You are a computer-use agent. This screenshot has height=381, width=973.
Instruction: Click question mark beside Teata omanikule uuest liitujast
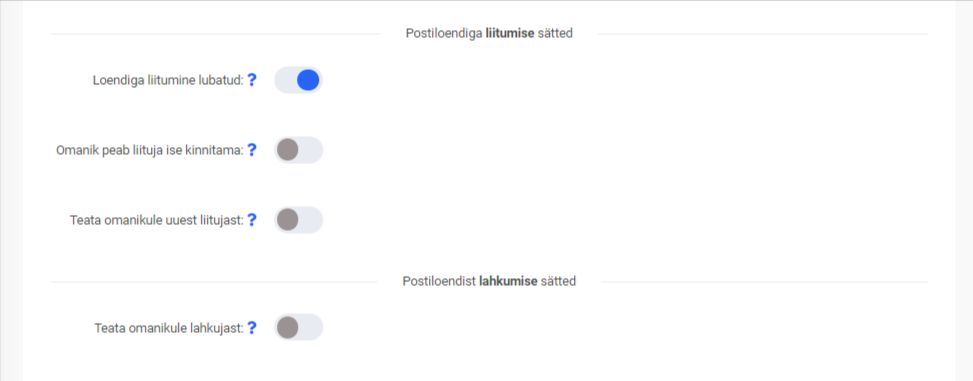tap(251, 220)
